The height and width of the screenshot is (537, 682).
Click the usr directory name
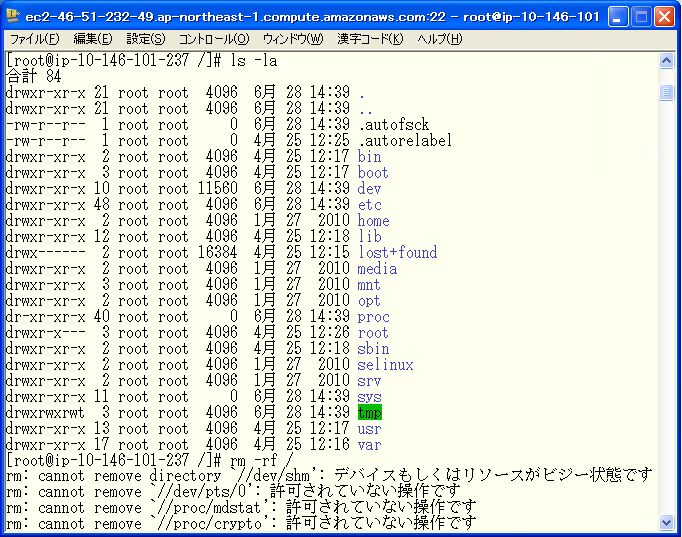click(x=370, y=429)
